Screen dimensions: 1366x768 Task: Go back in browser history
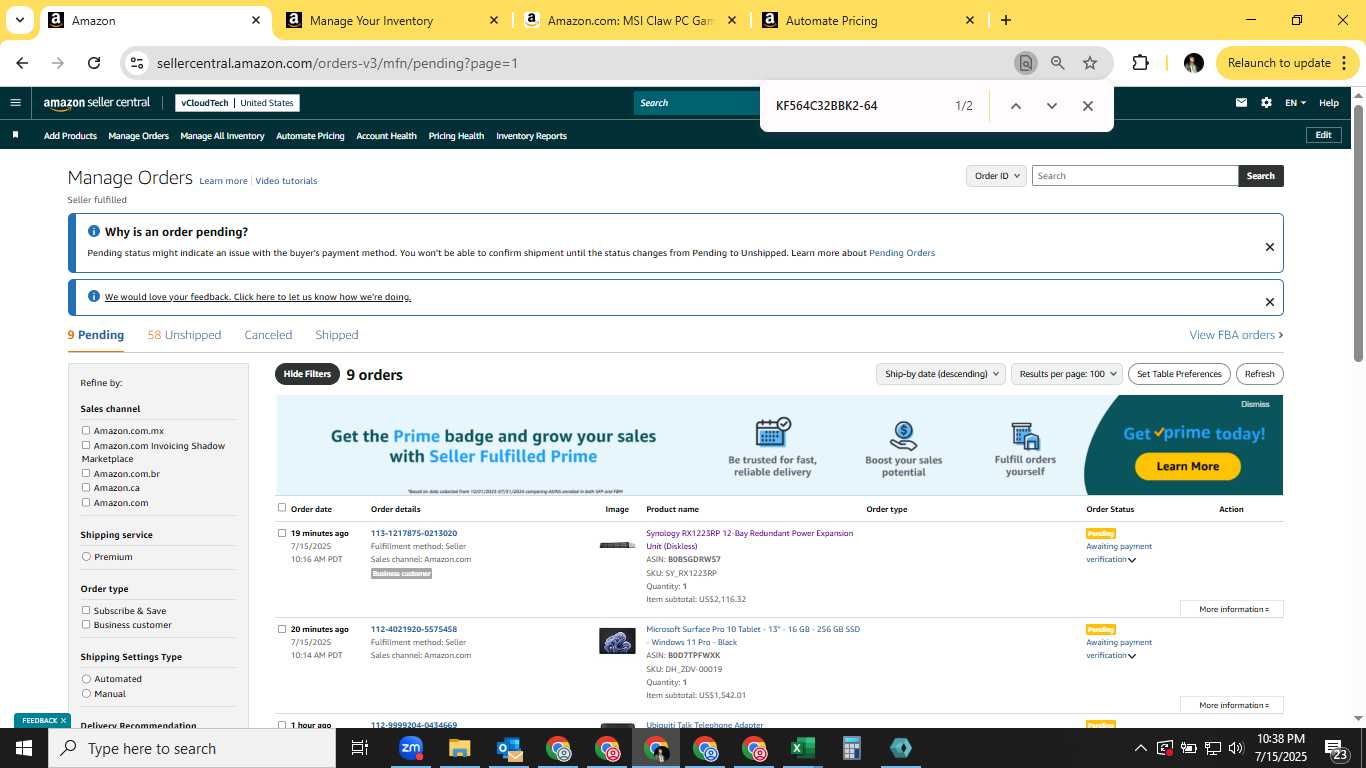tap(22, 63)
